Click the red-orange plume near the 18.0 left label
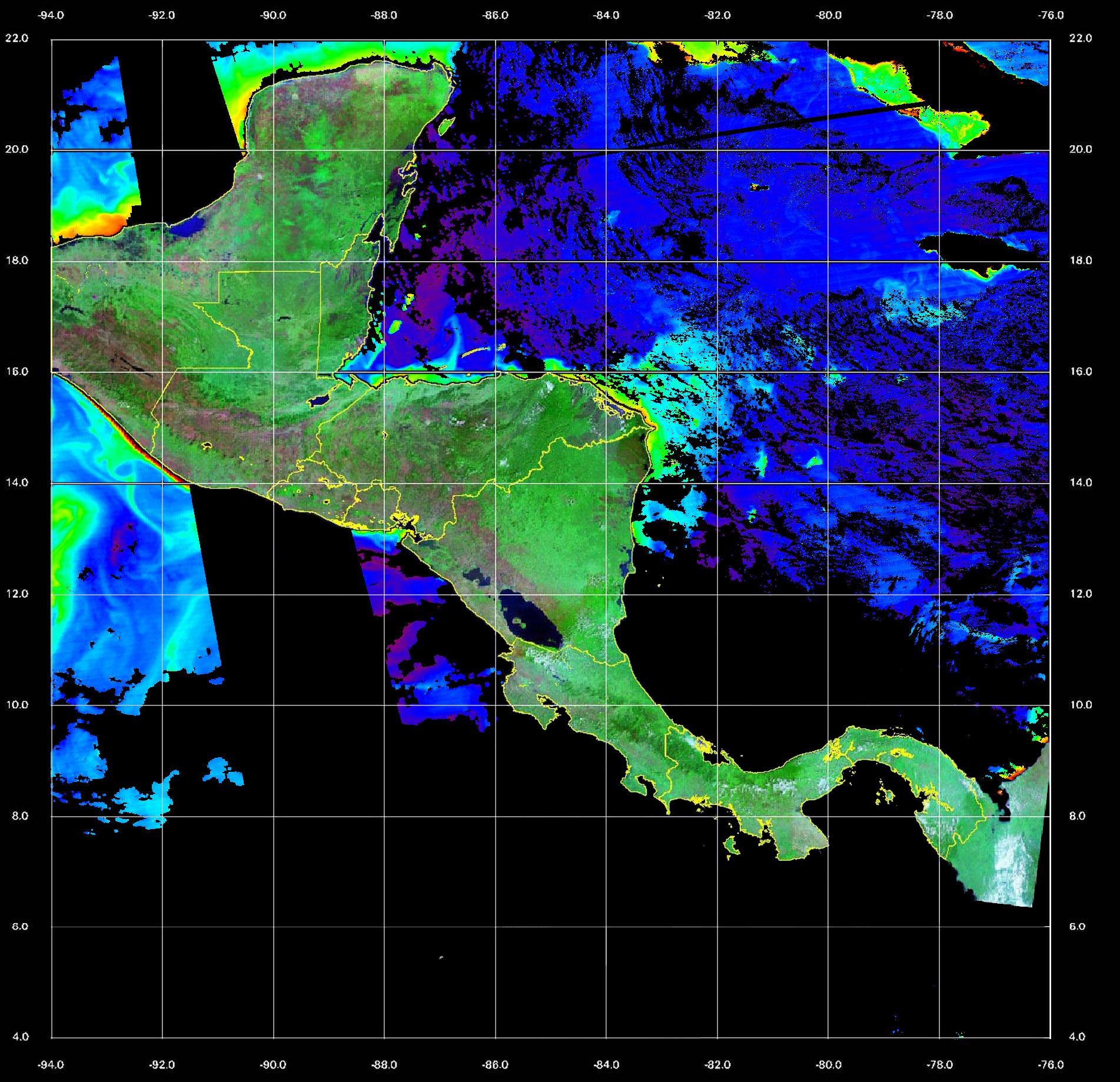Image resolution: width=1120 pixels, height=1082 pixels. point(94,227)
